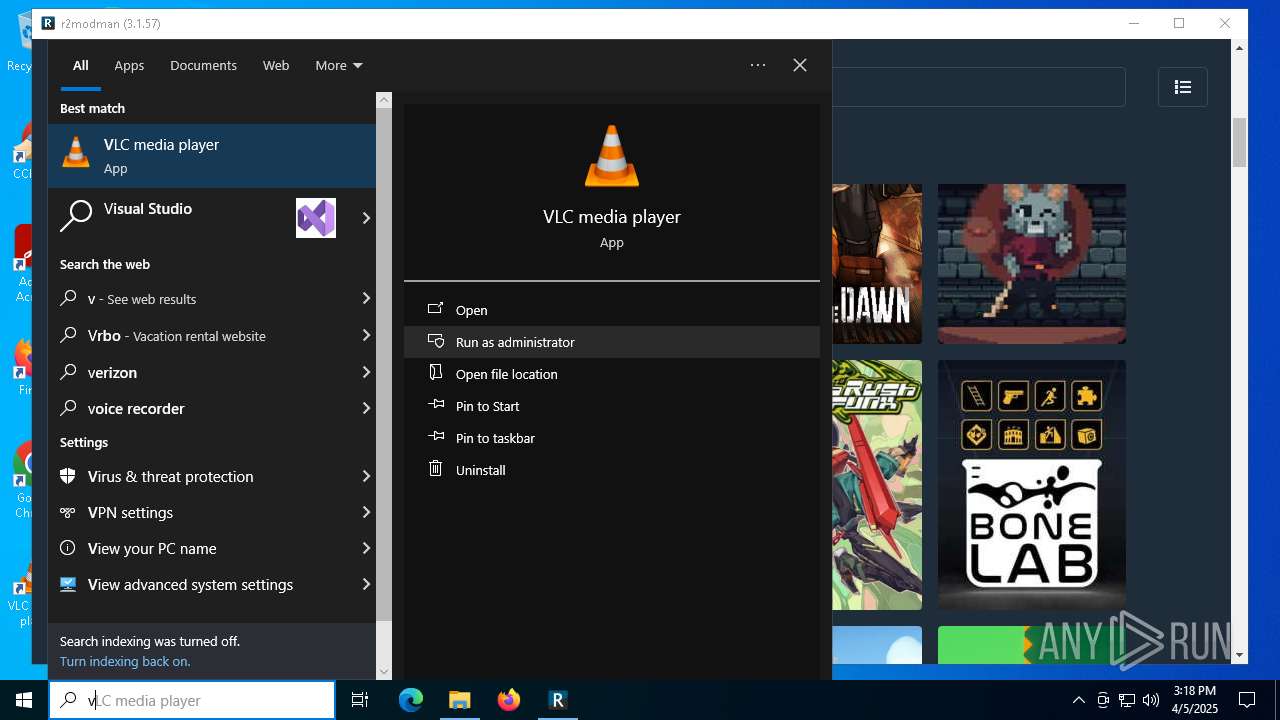Screen dimensions: 1280x720
Task: Click the search icon beside Vrbo suggestion
Action: pos(68,335)
